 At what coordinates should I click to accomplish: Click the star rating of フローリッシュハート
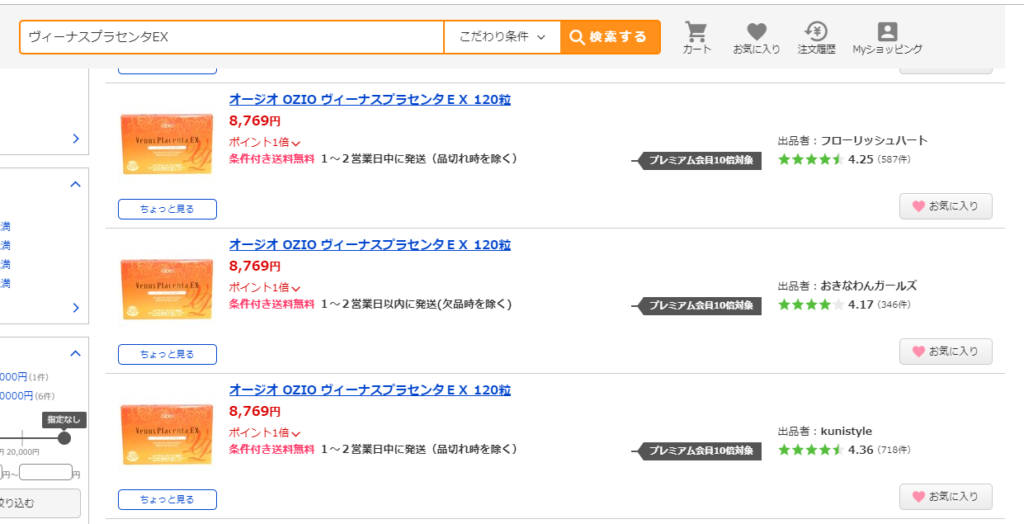tap(810, 159)
